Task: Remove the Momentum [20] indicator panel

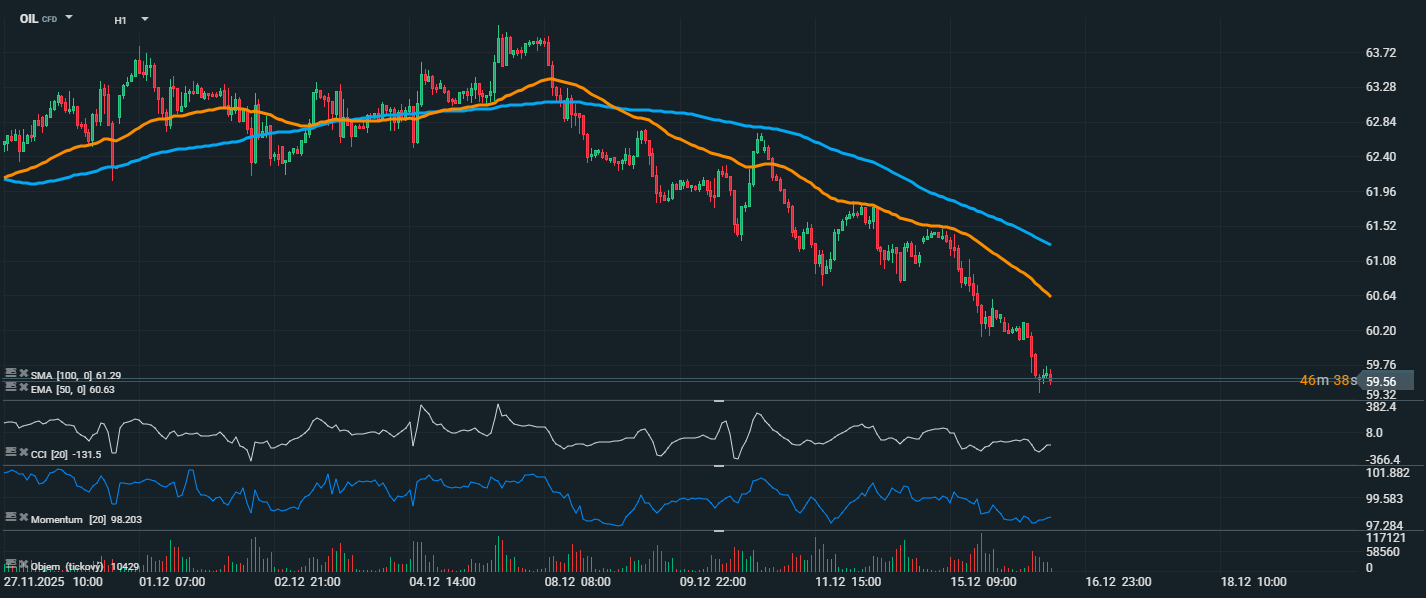Action: point(23,518)
